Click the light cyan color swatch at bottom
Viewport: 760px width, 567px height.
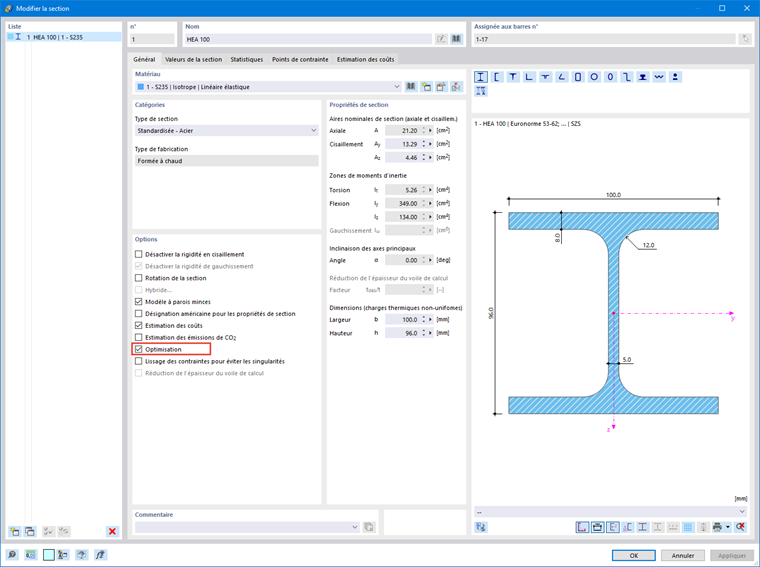[48, 554]
